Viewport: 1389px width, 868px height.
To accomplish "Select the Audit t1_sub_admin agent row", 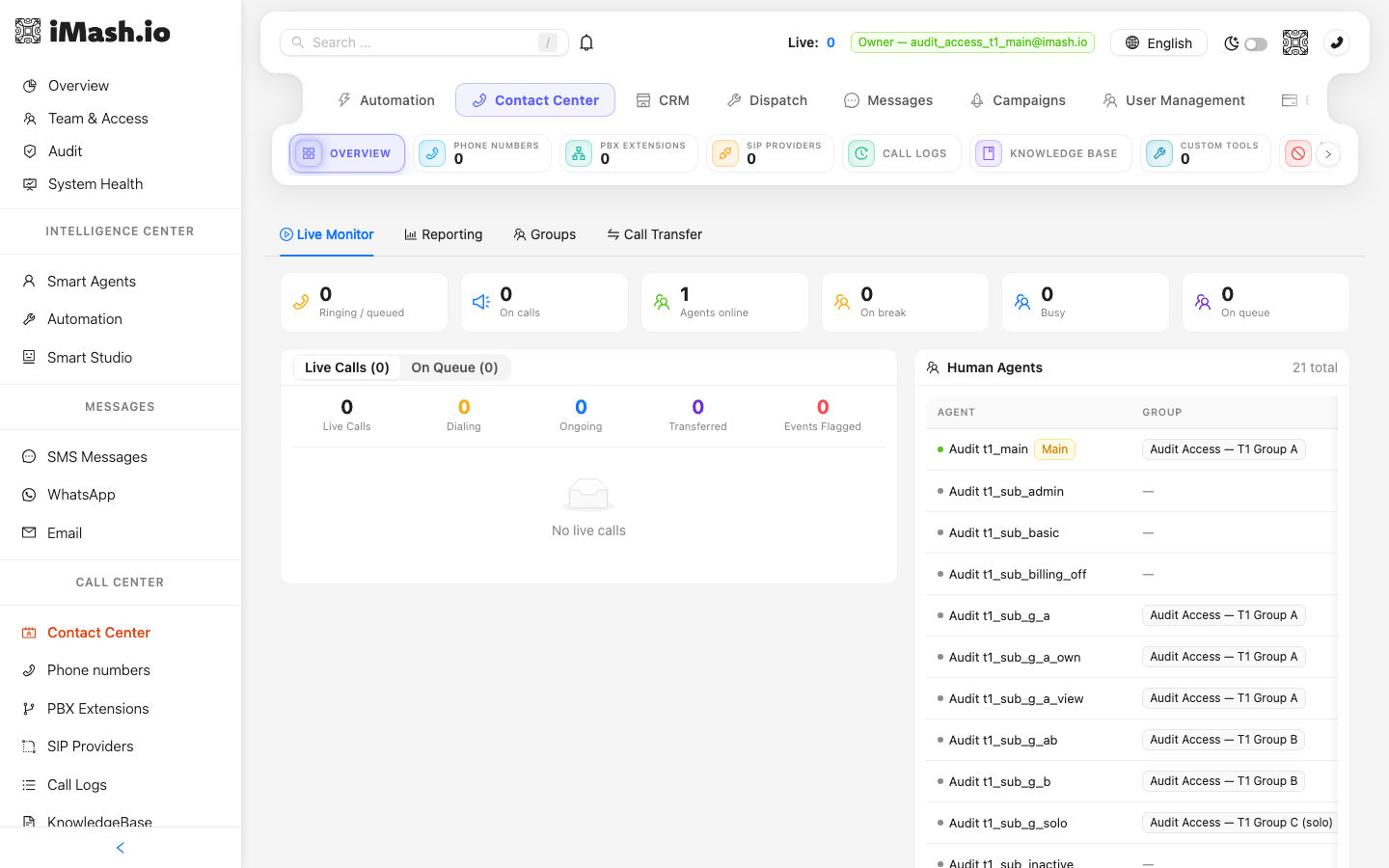I will (1131, 491).
